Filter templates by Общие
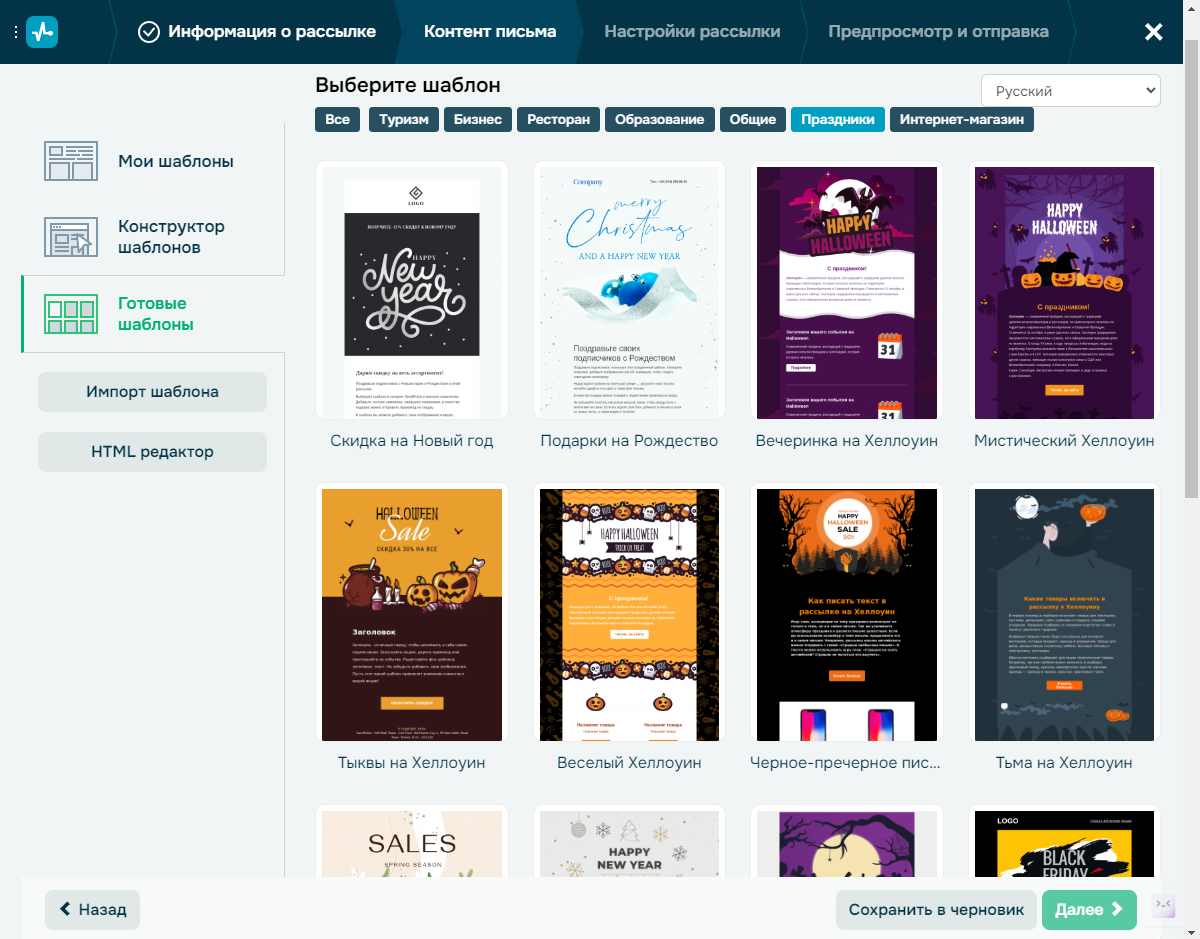Screen dimensions: 1200x939 pyautogui.click(x=753, y=119)
